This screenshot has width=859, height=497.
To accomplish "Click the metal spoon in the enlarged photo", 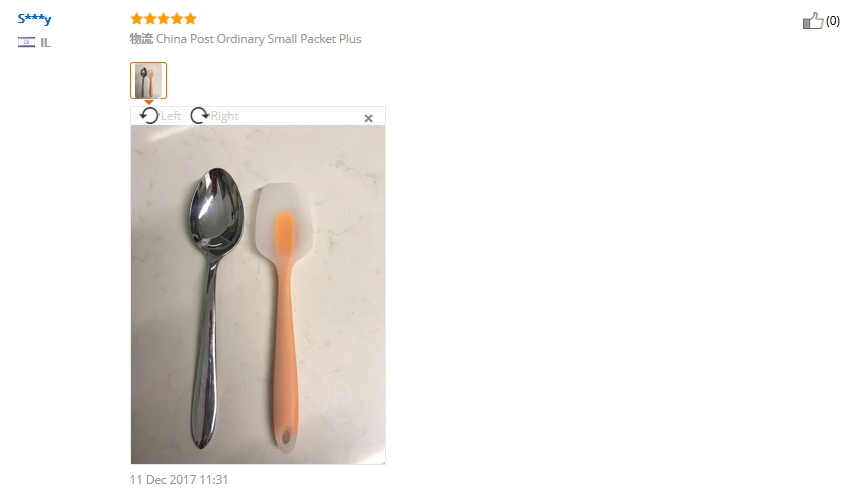I will pos(214,307).
